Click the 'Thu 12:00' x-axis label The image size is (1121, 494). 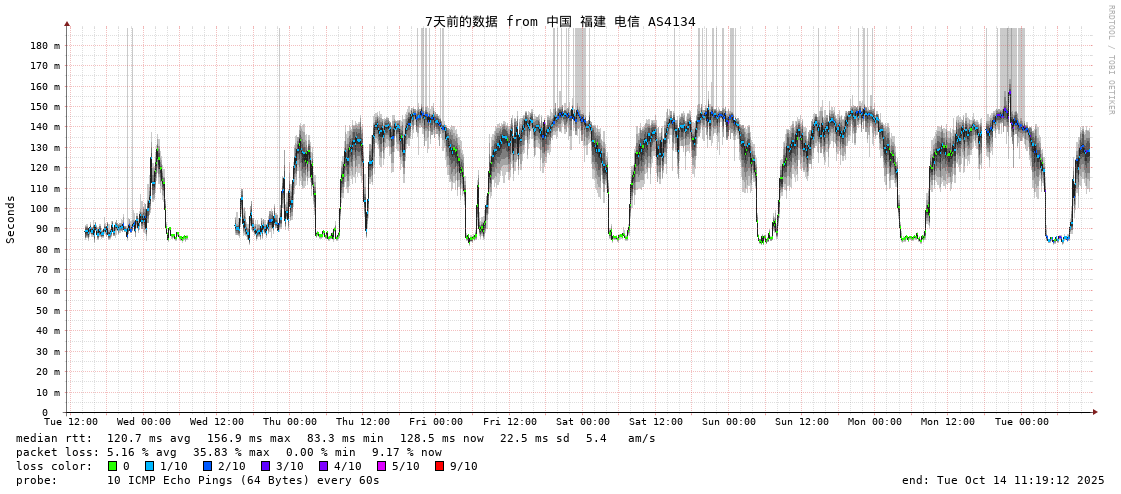click(x=363, y=422)
